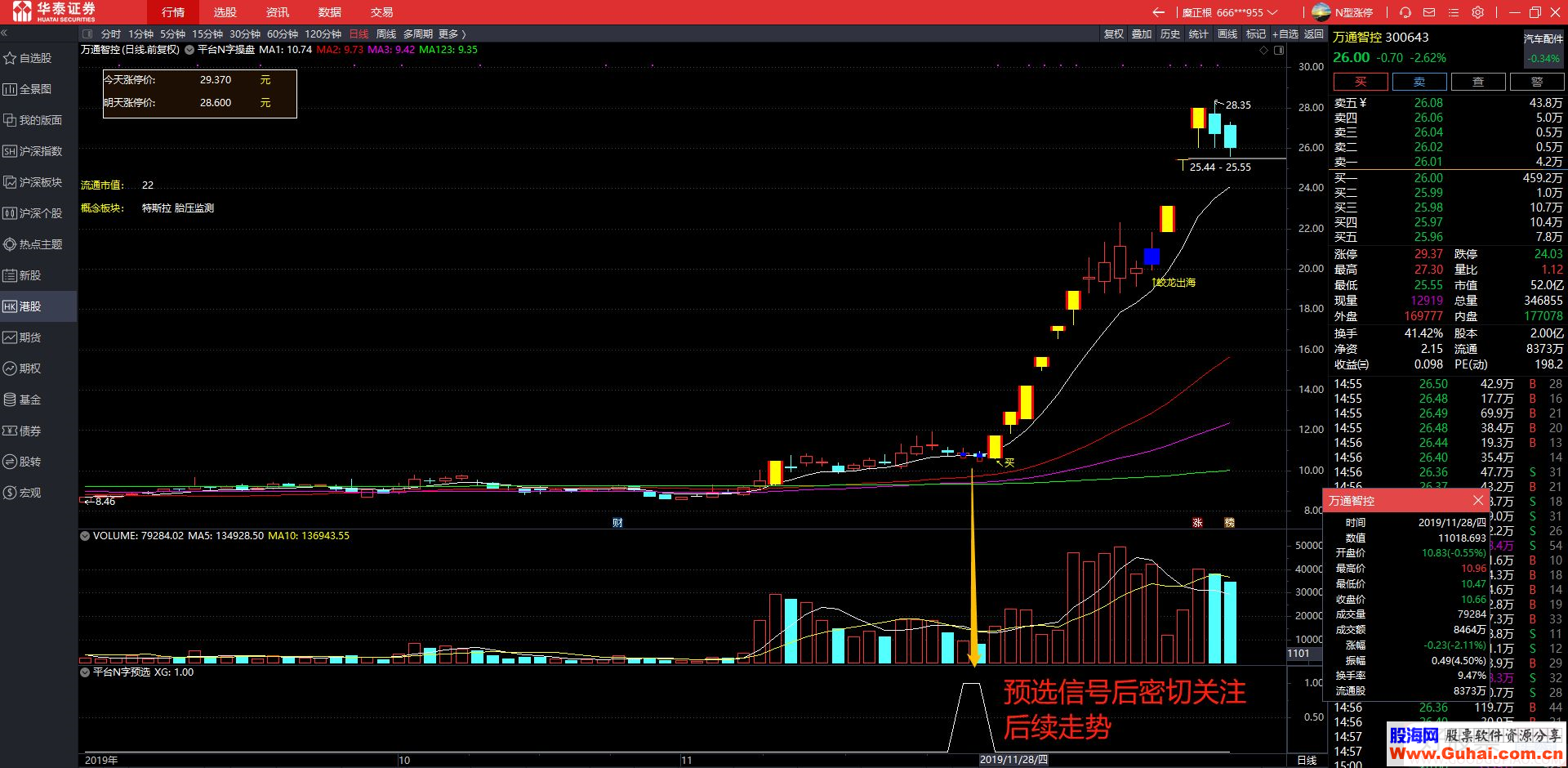Select 30分钟 period

[x=245, y=34]
